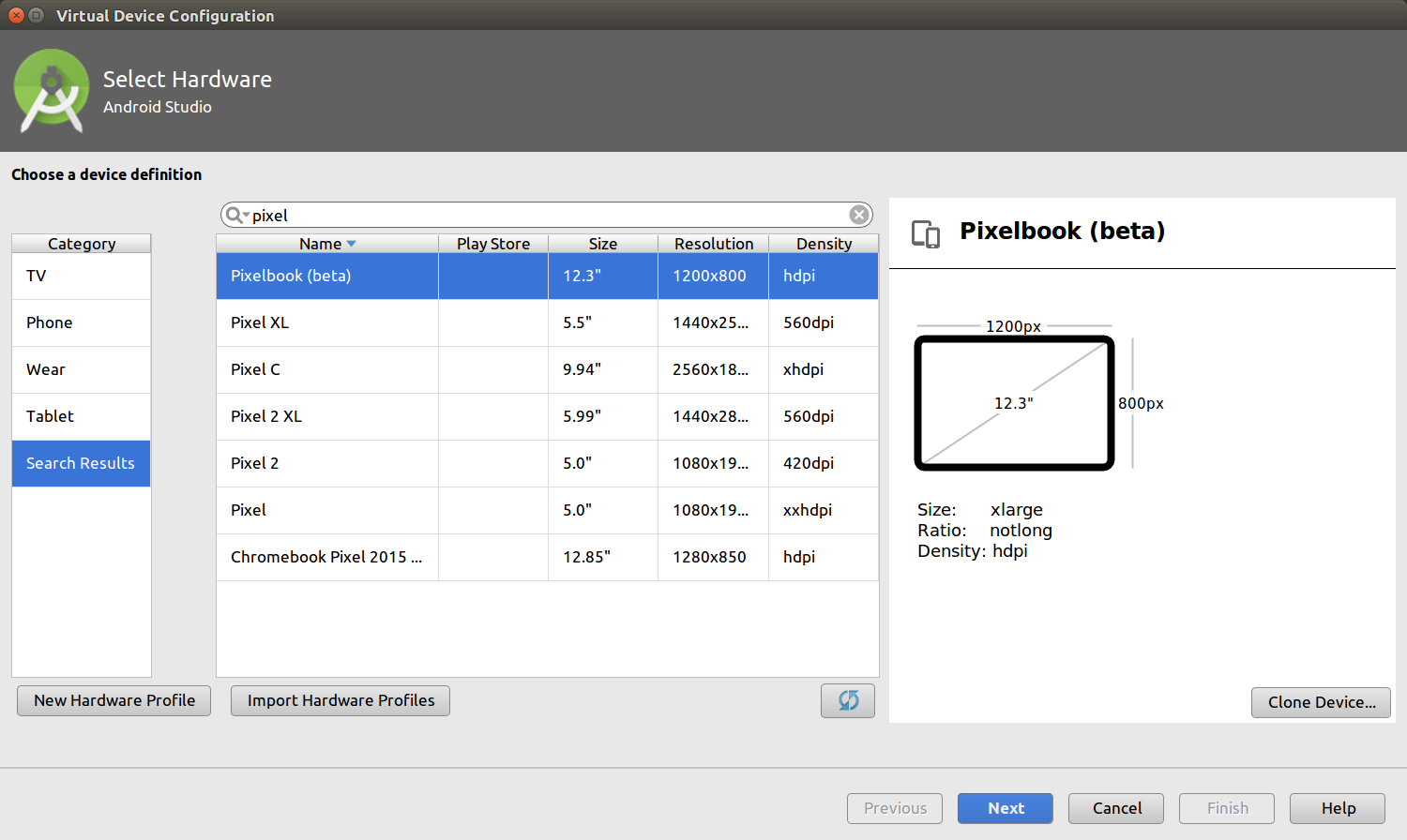This screenshot has width=1407, height=840.
Task: Click the 5.99" size cell
Action: 603,416
